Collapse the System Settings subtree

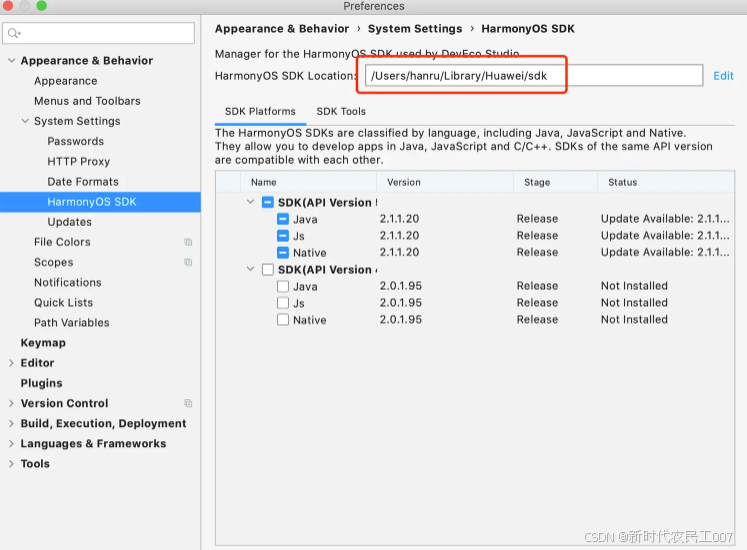[25, 121]
